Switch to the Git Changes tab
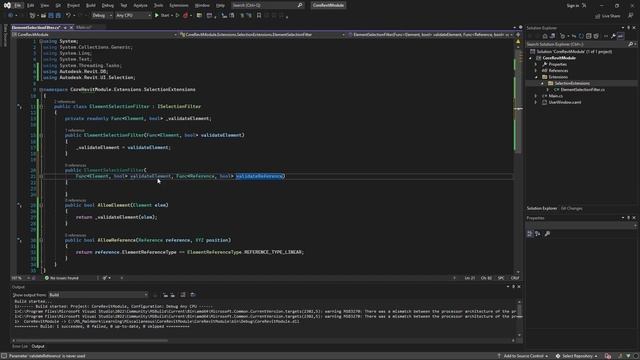 tap(571, 208)
